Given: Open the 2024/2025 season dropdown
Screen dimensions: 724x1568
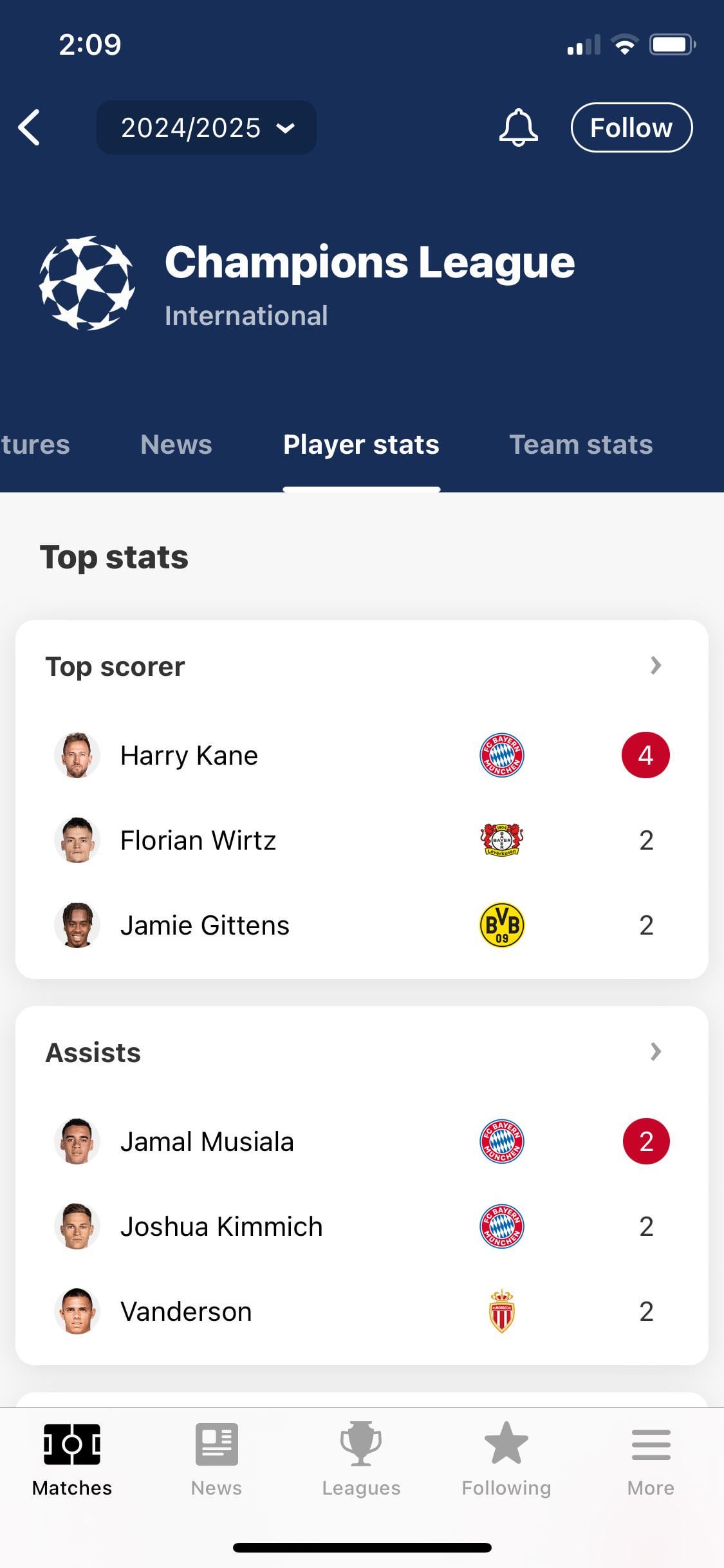Looking at the screenshot, I should click(207, 127).
